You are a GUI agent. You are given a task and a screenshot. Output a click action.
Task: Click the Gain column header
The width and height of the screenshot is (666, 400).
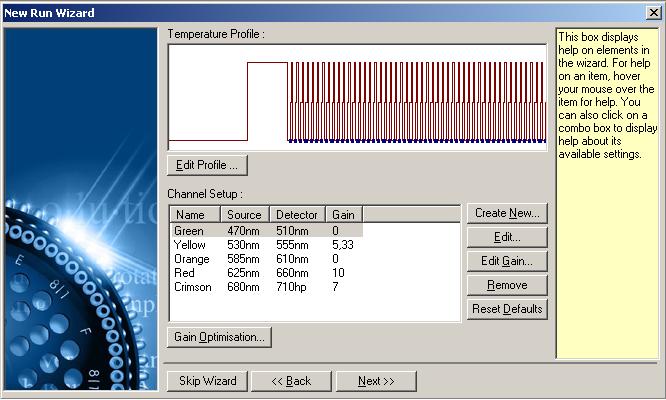pyautogui.click(x=344, y=214)
